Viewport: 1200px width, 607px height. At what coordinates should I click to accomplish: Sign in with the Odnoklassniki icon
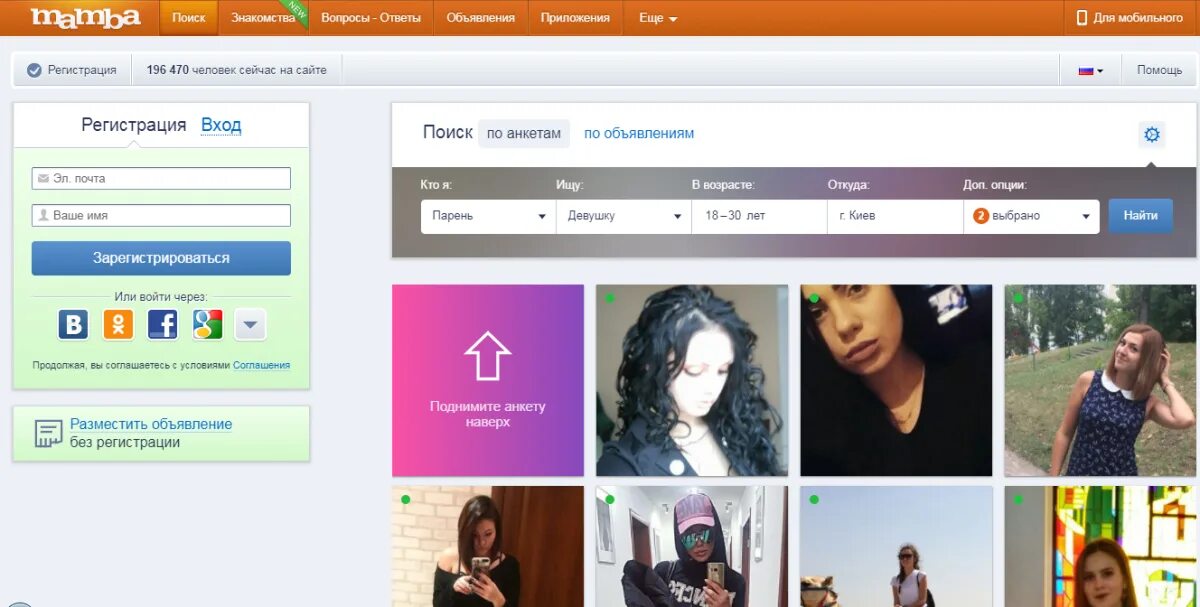point(118,324)
